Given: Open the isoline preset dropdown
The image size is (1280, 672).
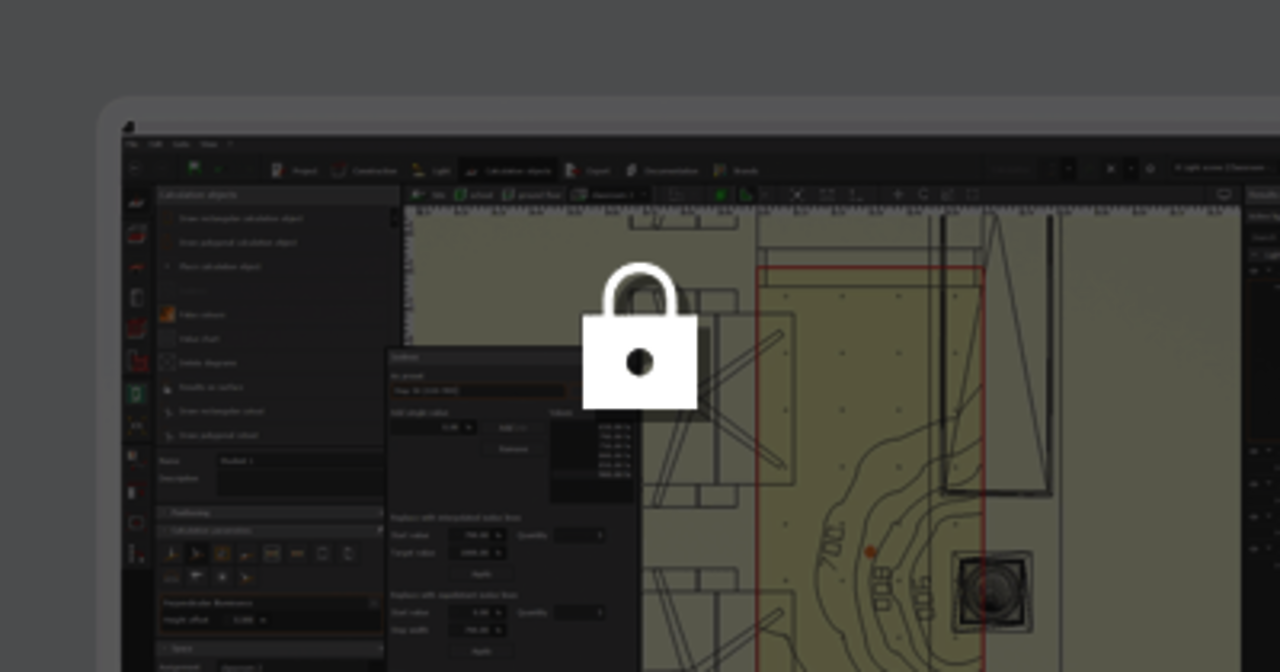Looking at the screenshot, I should 480,391.
